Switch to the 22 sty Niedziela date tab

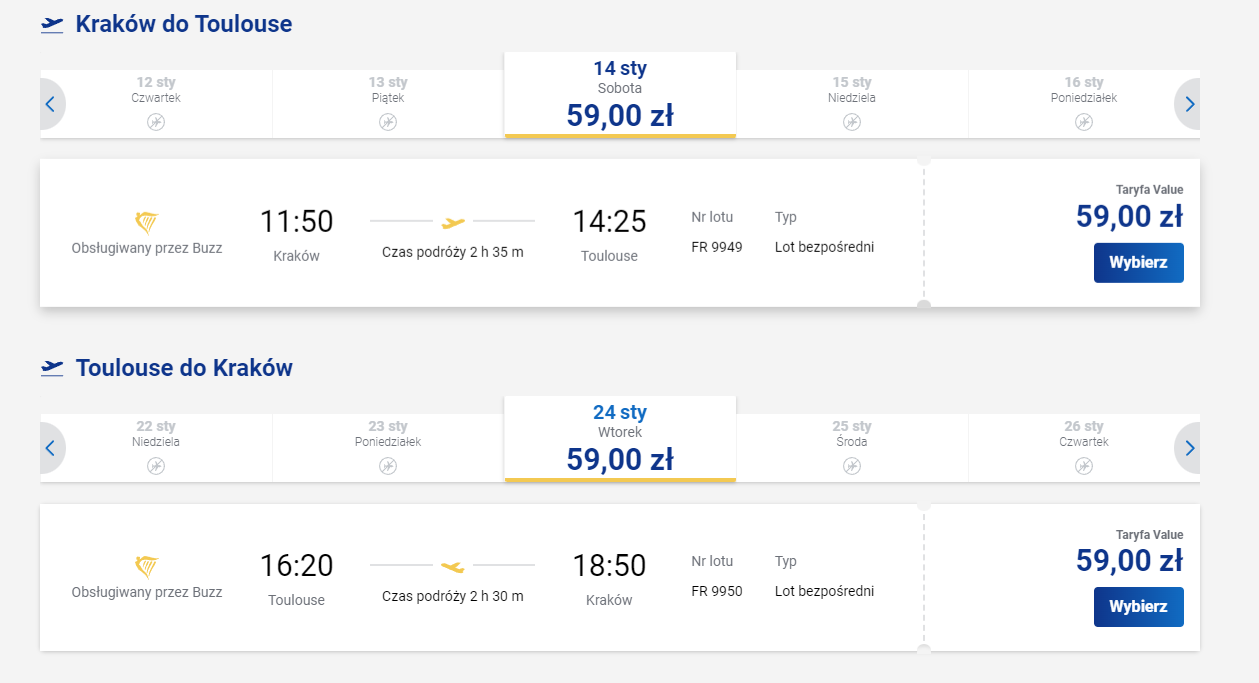pos(156,448)
